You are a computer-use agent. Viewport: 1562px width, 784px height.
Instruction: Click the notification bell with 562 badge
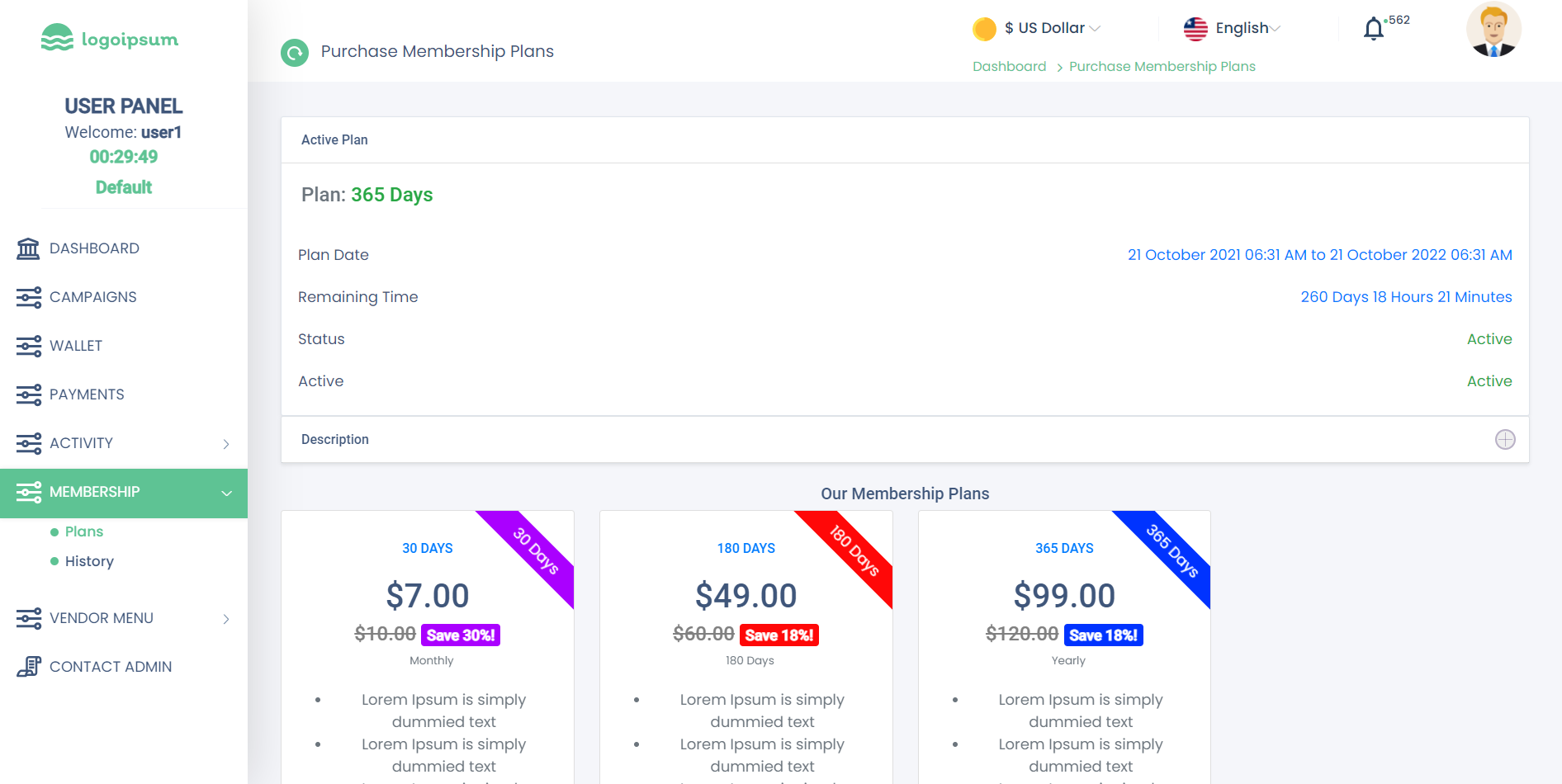click(1373, 27)
